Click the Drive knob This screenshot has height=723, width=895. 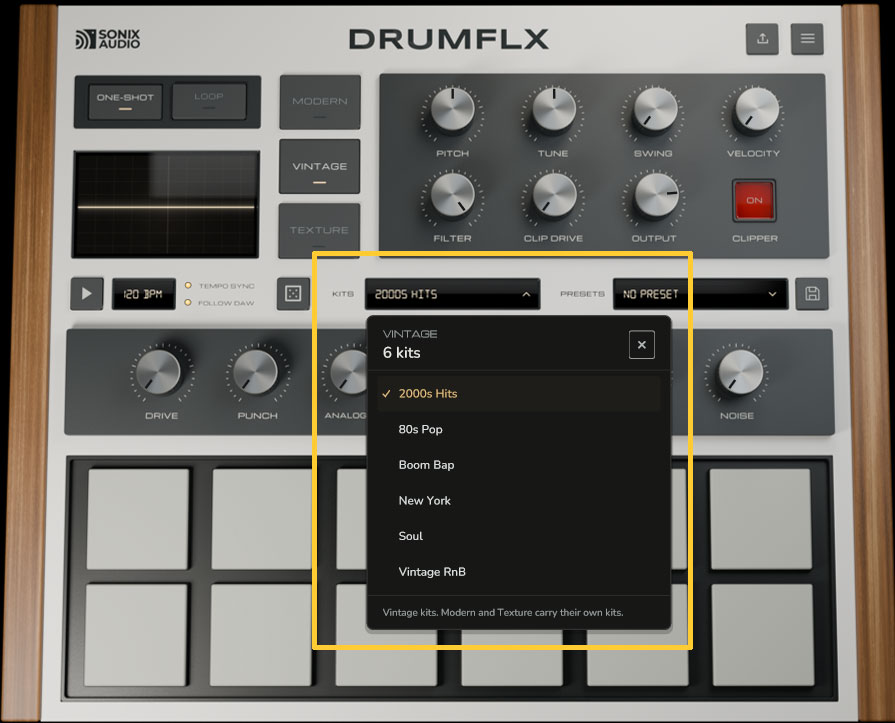(x=160, y=372)
